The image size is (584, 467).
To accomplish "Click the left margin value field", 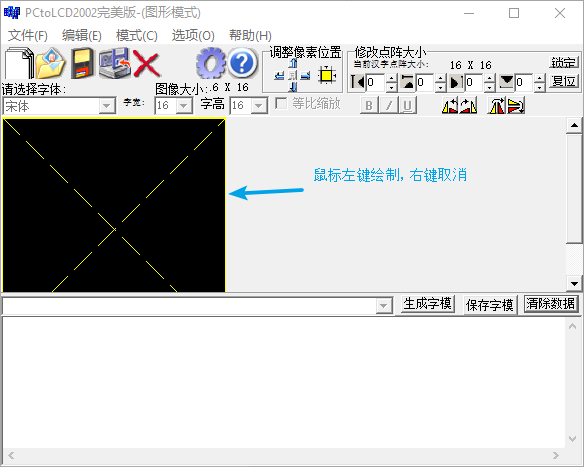I will [x=376, y=82].
